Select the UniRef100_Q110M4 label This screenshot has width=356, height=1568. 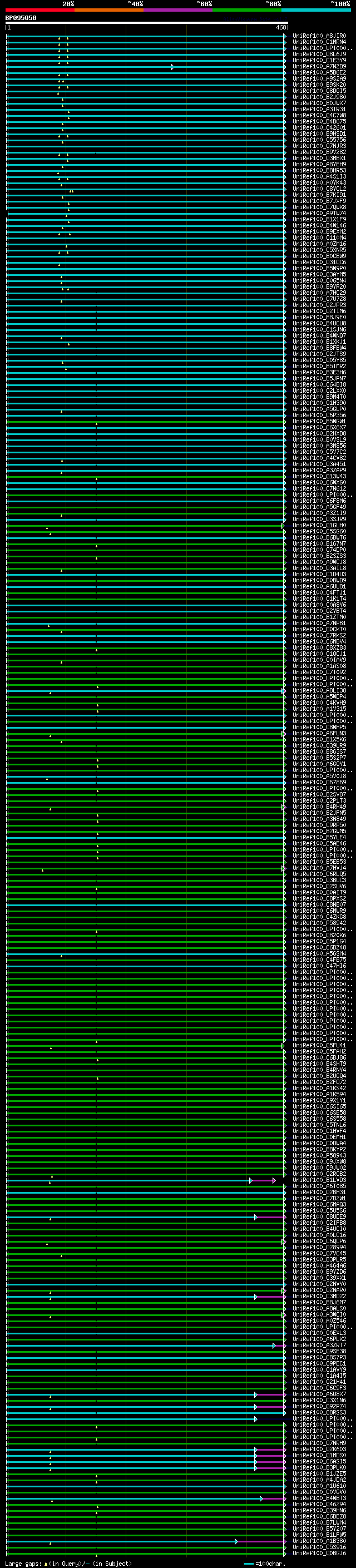[319, 238]
